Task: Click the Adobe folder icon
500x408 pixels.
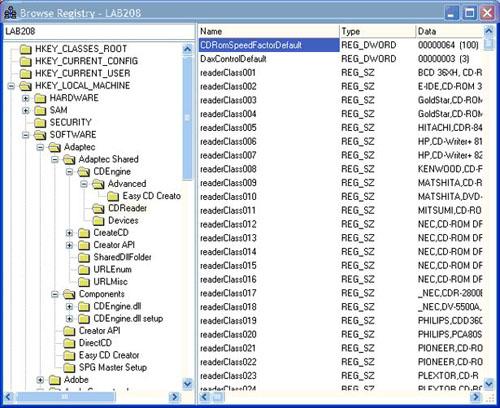Action: point(55,380)
